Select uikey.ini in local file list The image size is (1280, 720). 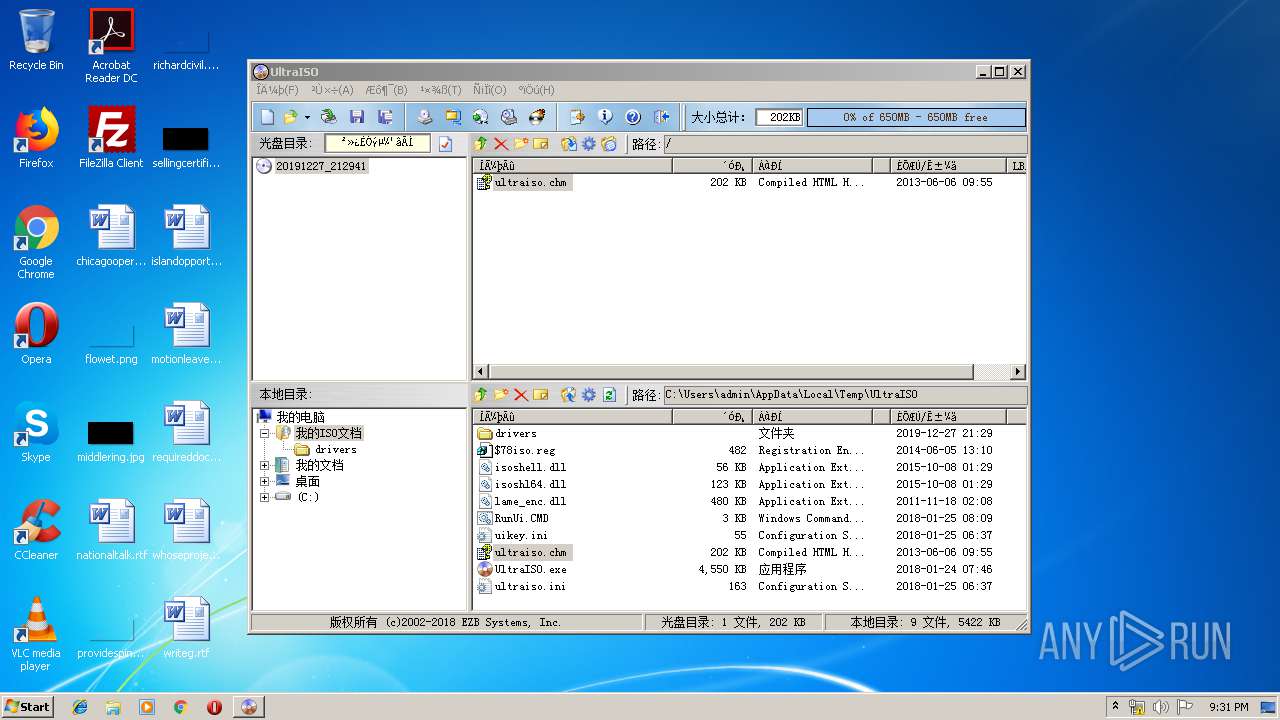[x=522, y=536]
